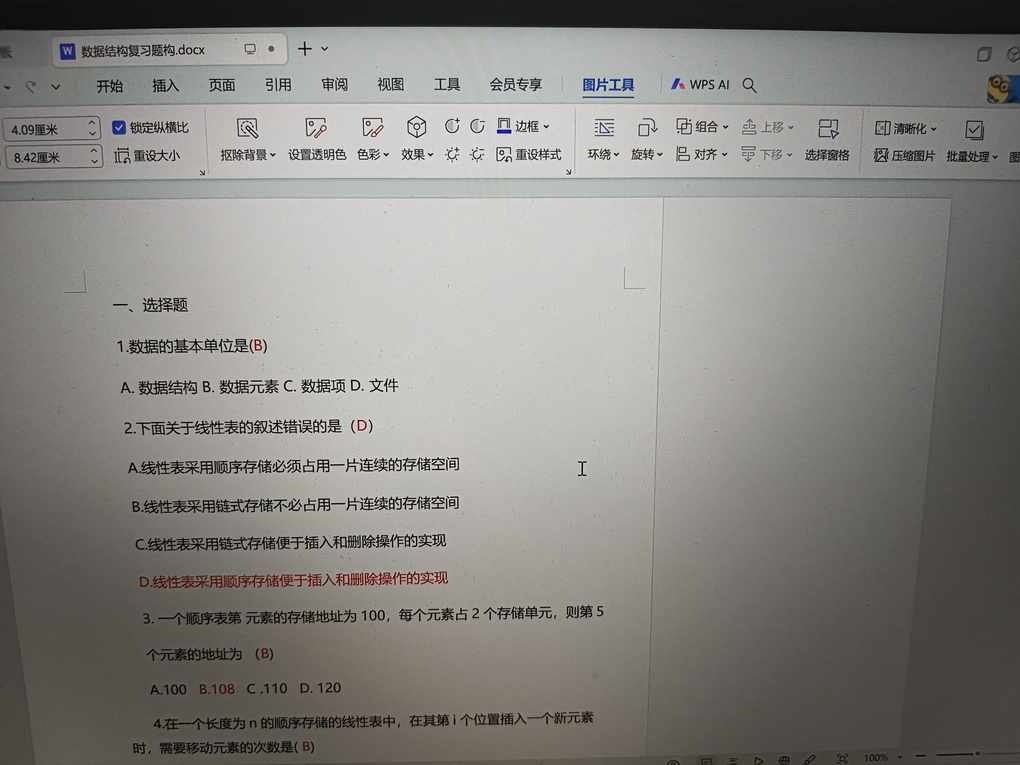Open the 工具 Tools tab

tap(447, 84)
